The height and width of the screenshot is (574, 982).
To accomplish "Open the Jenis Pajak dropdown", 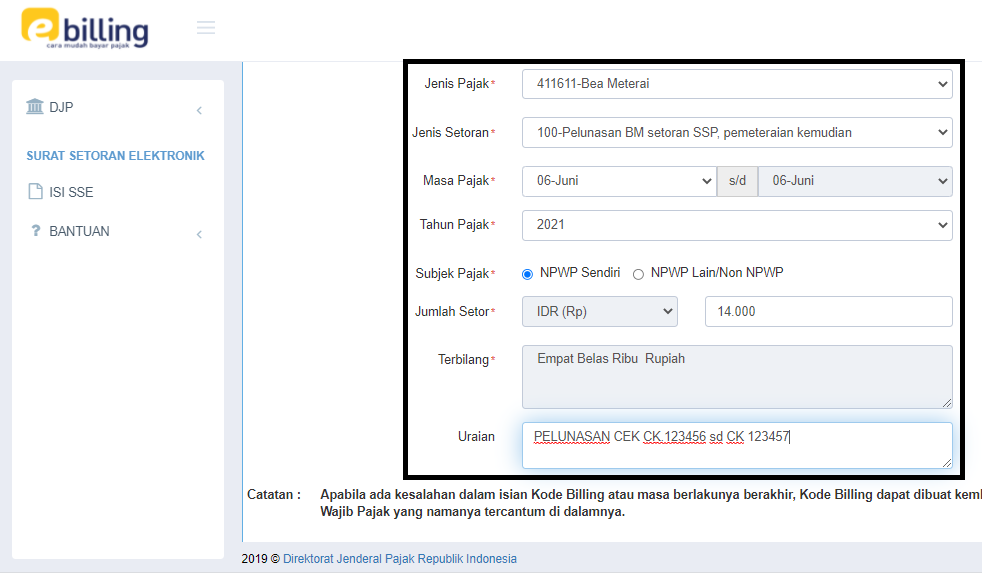I will click(737, 84).
